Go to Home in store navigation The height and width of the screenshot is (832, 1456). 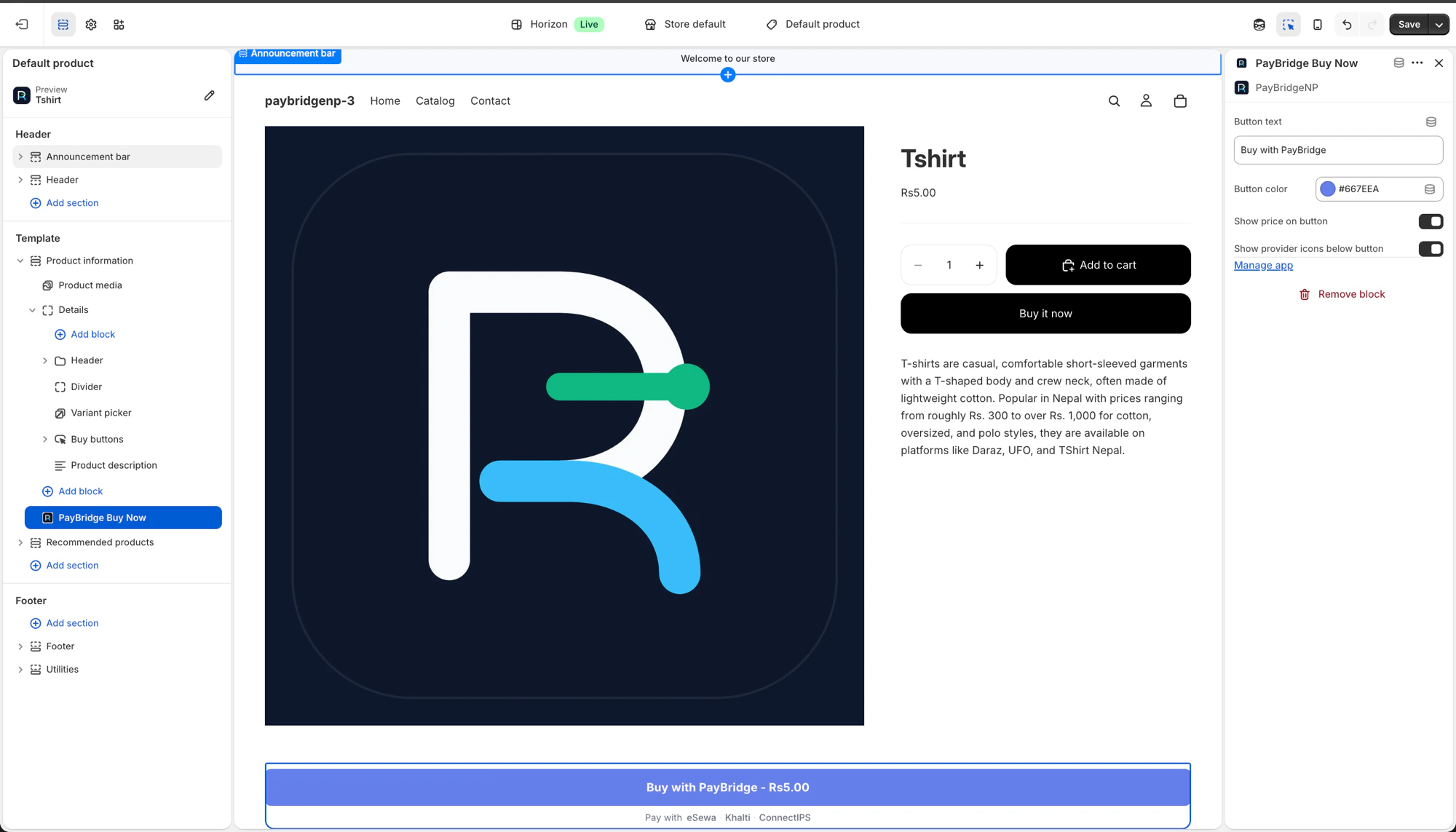pyautogui.click(x=385, y=101)
